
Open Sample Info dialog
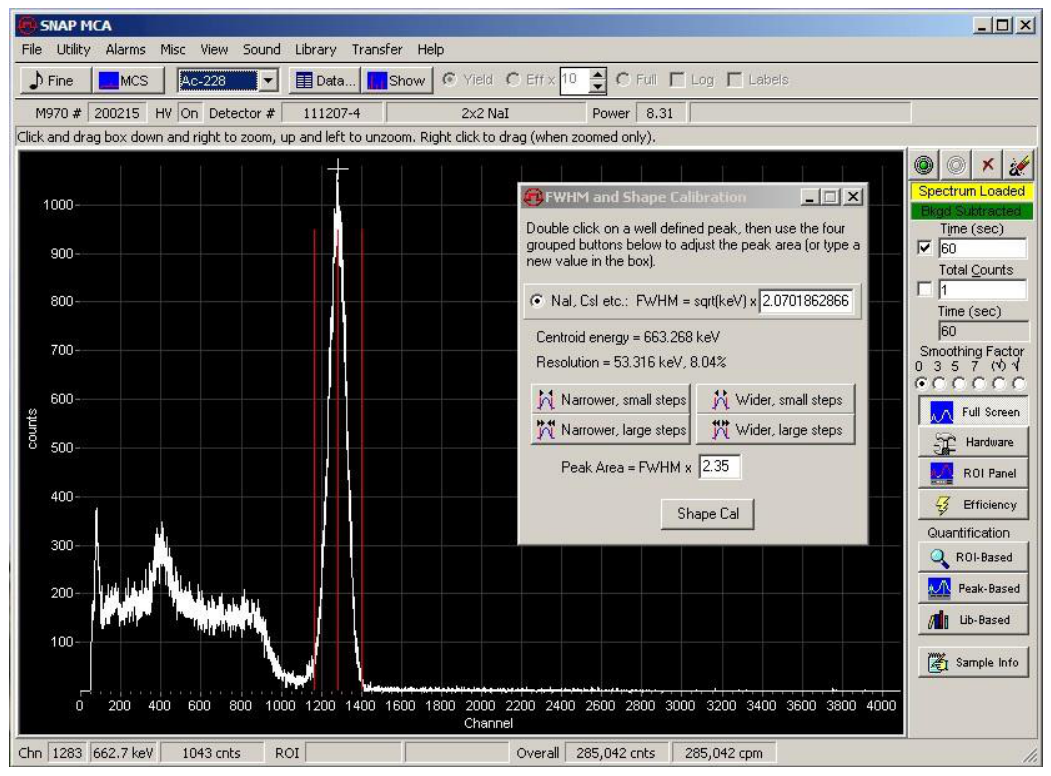pyautogui.click(x=973, y=663)
